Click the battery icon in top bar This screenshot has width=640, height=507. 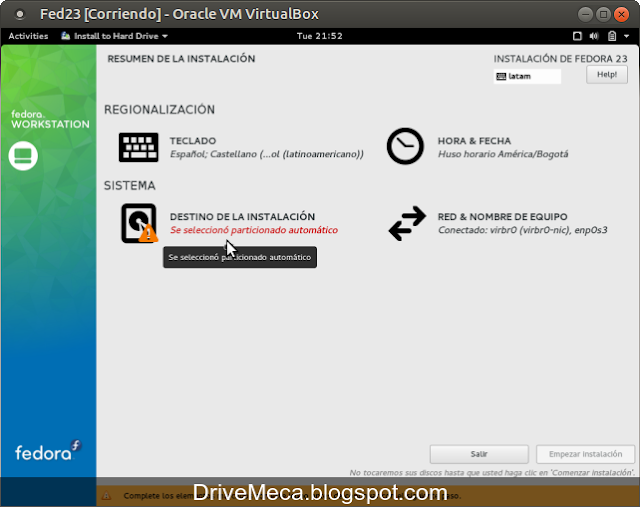click(612, 36)
